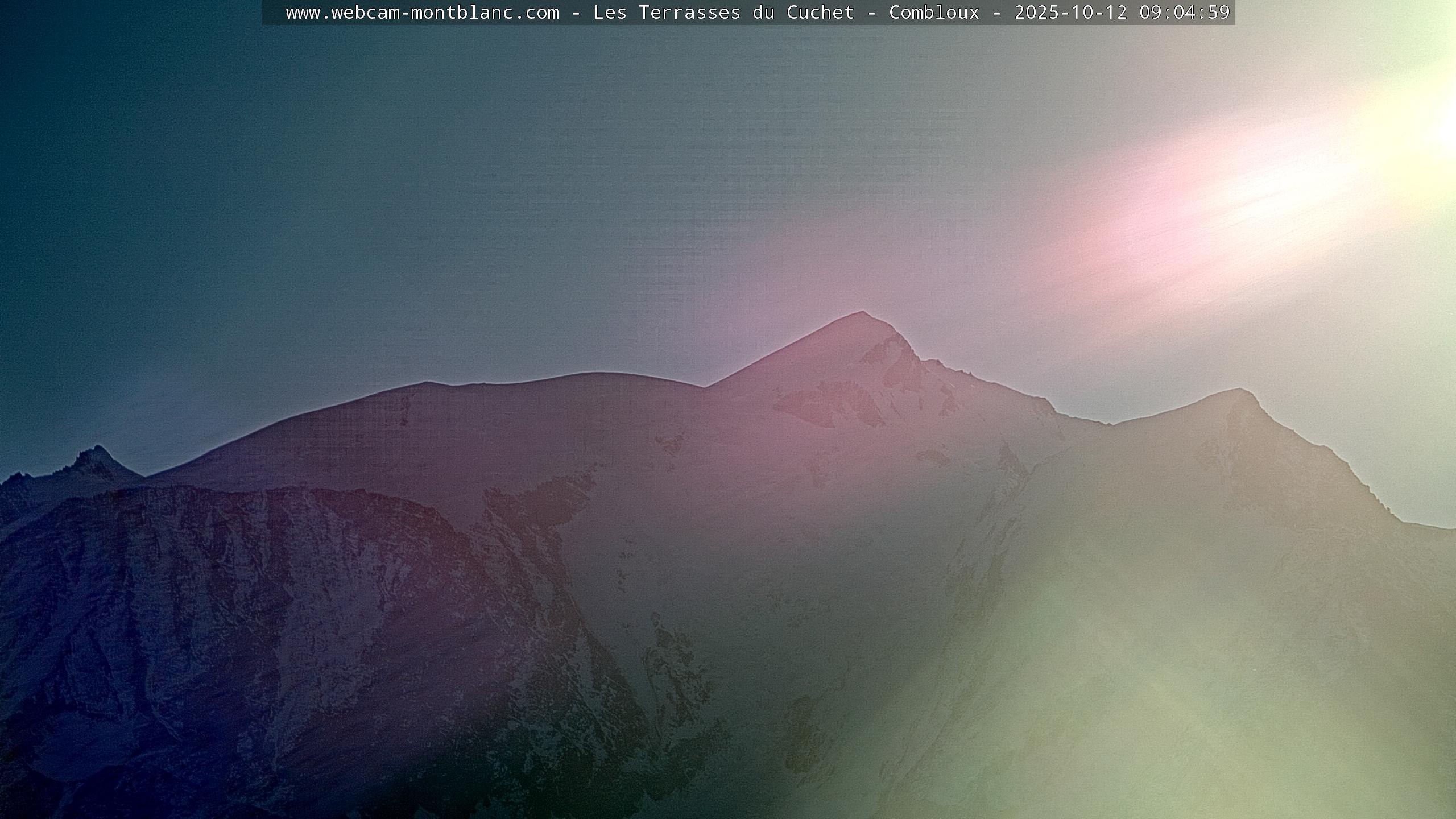
Task: Click the 'Combloux' location text
Action: [x=934, y=13]
